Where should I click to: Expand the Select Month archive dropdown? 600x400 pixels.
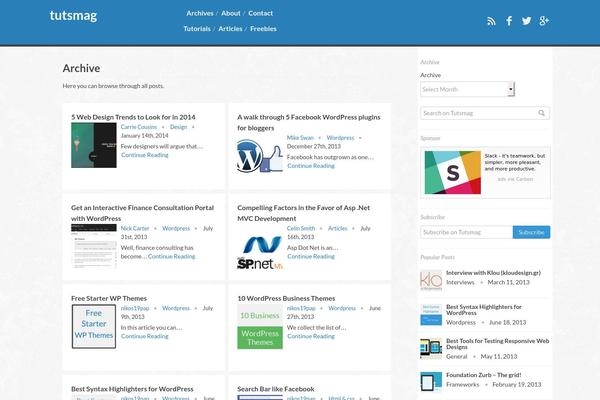[467, 89]
